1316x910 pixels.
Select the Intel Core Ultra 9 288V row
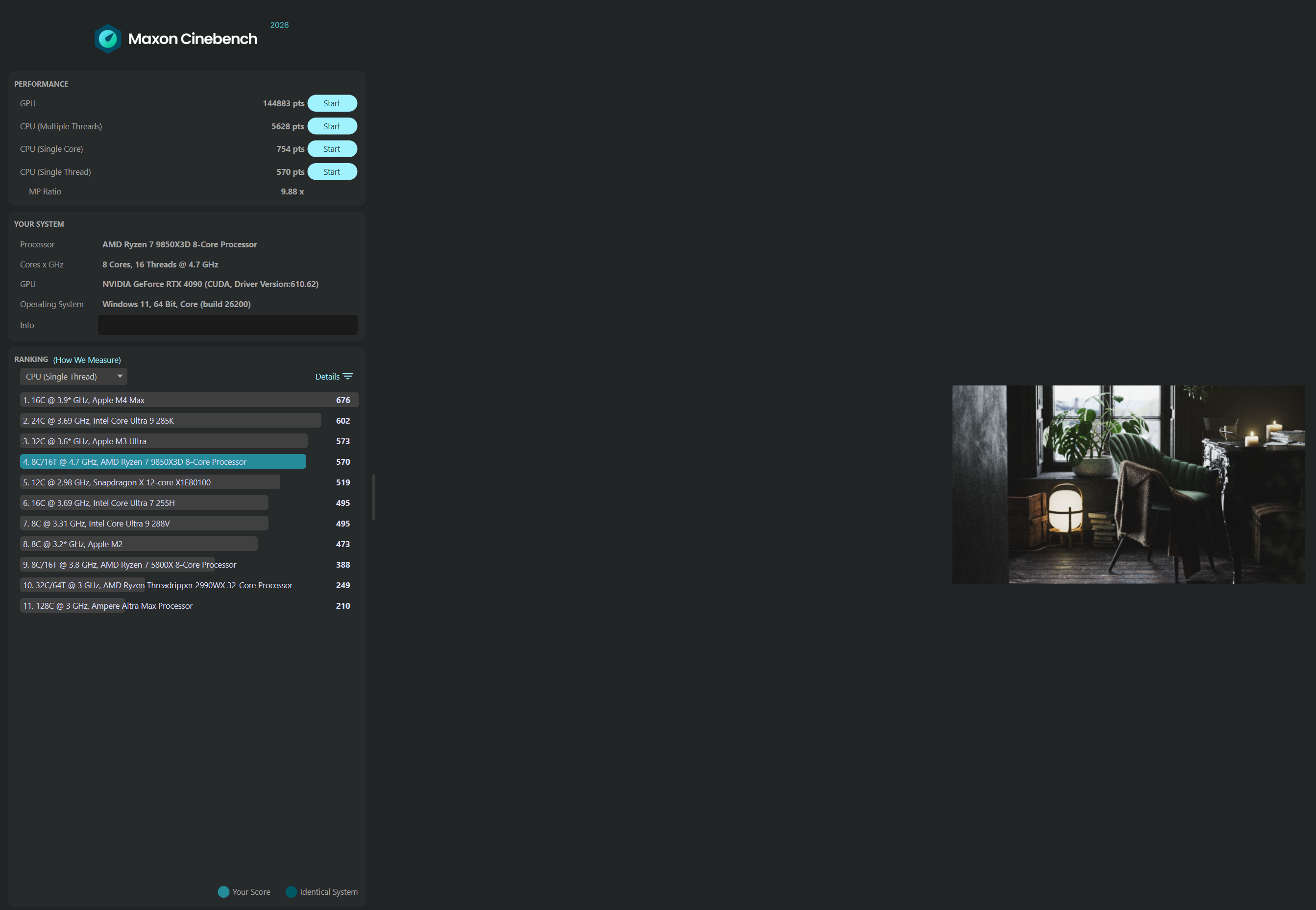[189, 523]
